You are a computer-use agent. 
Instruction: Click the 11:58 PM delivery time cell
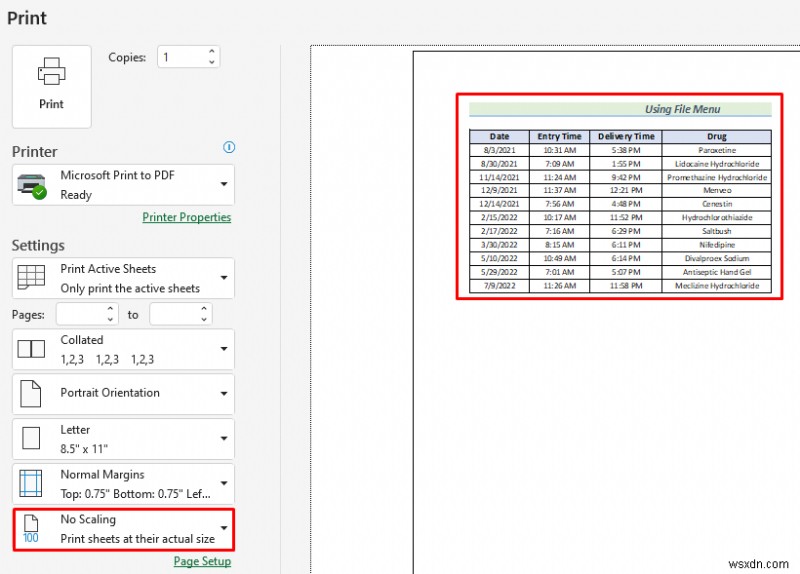[626, 286]
